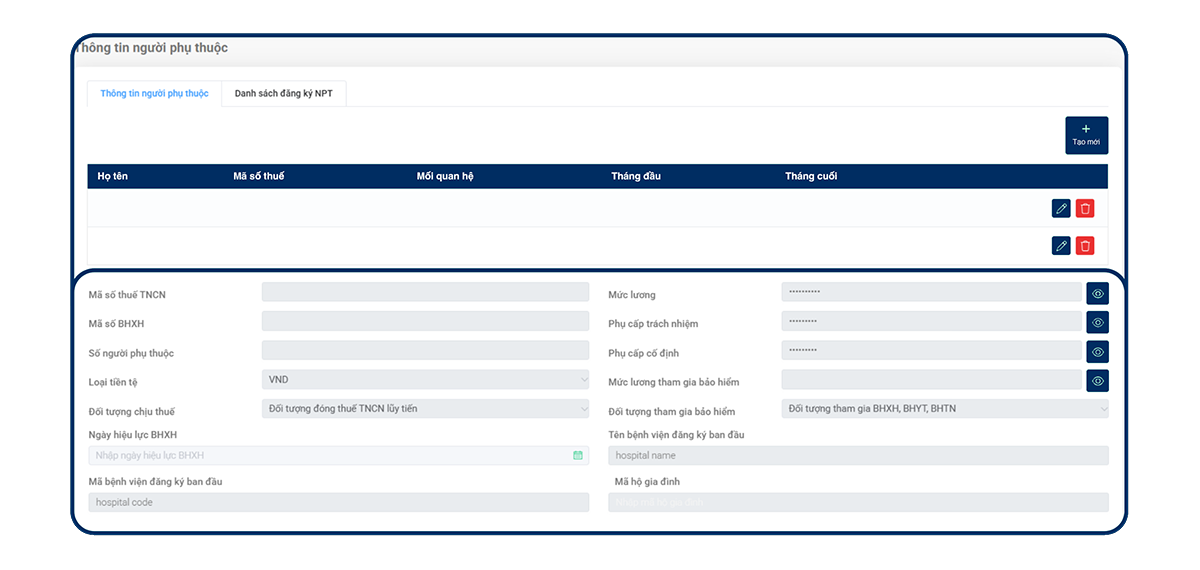Image resolution: width=1200 pixels, height=570 pixels.
Task: Click the Phụ cấp trách nhiệm field
Action: coord(932,321)
